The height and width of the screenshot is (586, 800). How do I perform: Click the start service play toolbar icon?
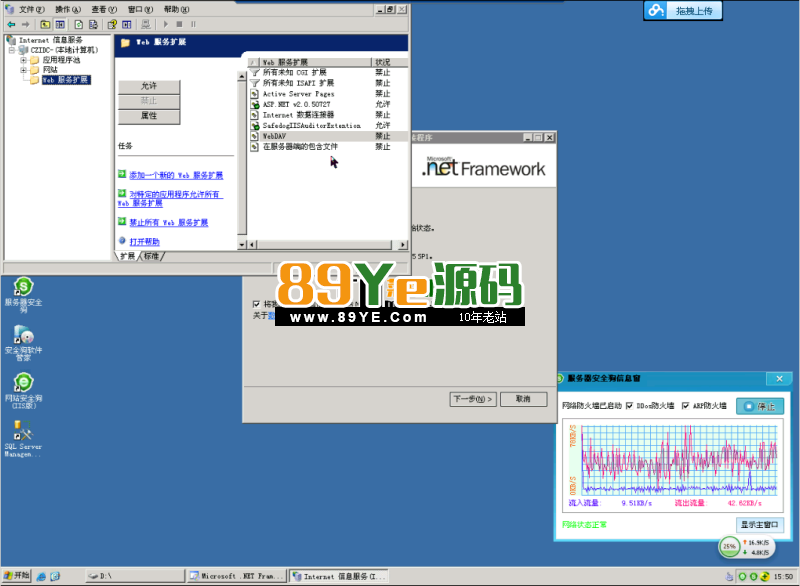pyautogui.click(x=165, y=24)
